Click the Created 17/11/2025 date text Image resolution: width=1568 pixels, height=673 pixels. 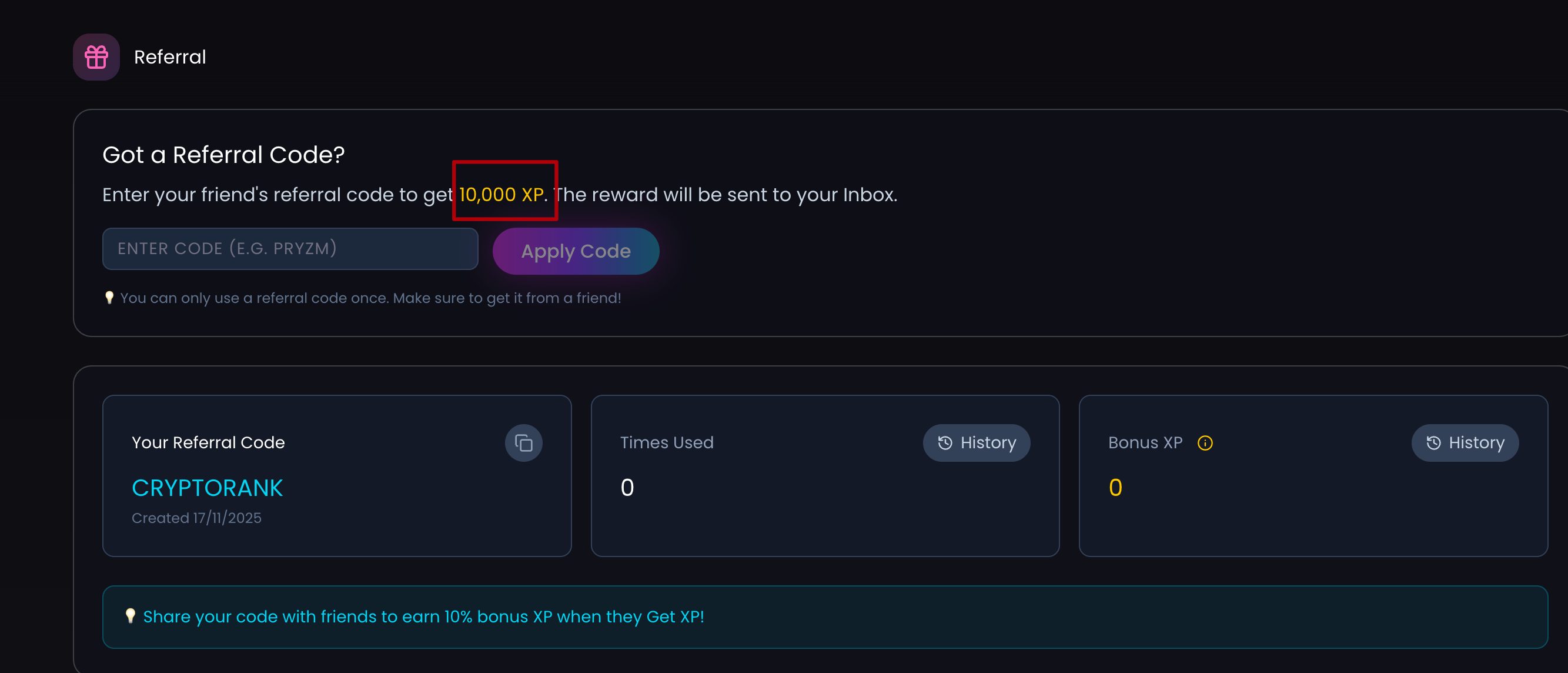point(196,518)
